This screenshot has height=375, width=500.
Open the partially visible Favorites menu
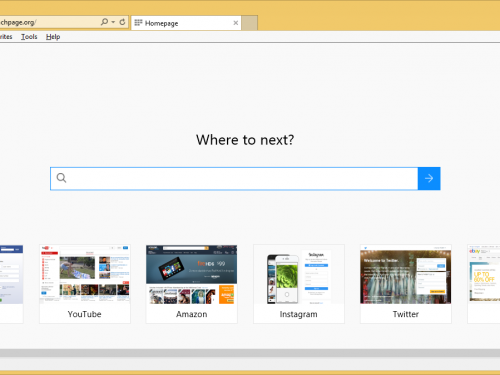(x=6, y=37)
